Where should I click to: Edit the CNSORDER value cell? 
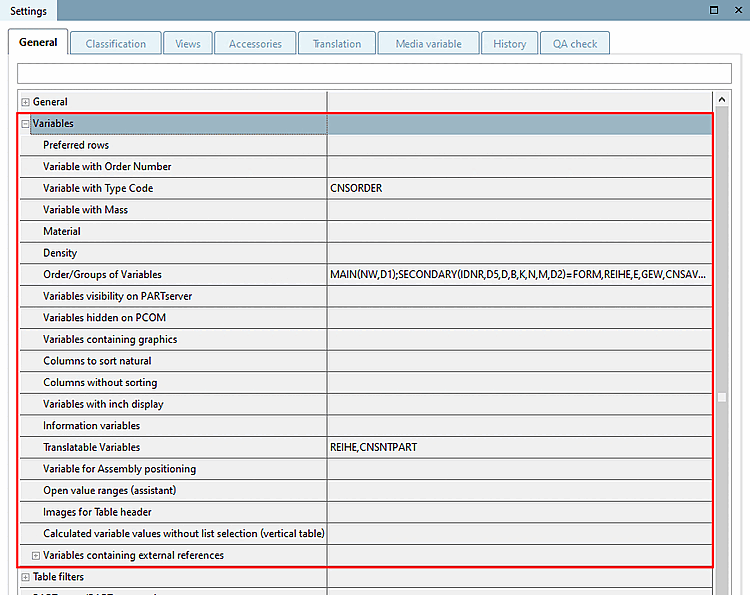click(520, 188)
